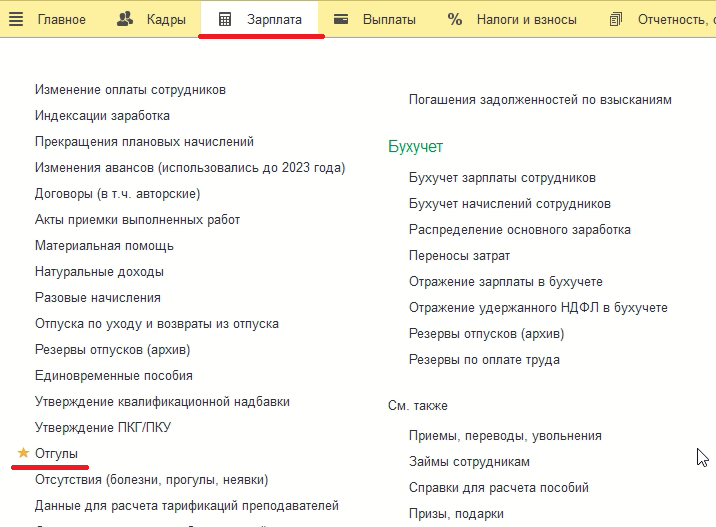
Task: Go to the Выплаты section
Action: point(389,20)
